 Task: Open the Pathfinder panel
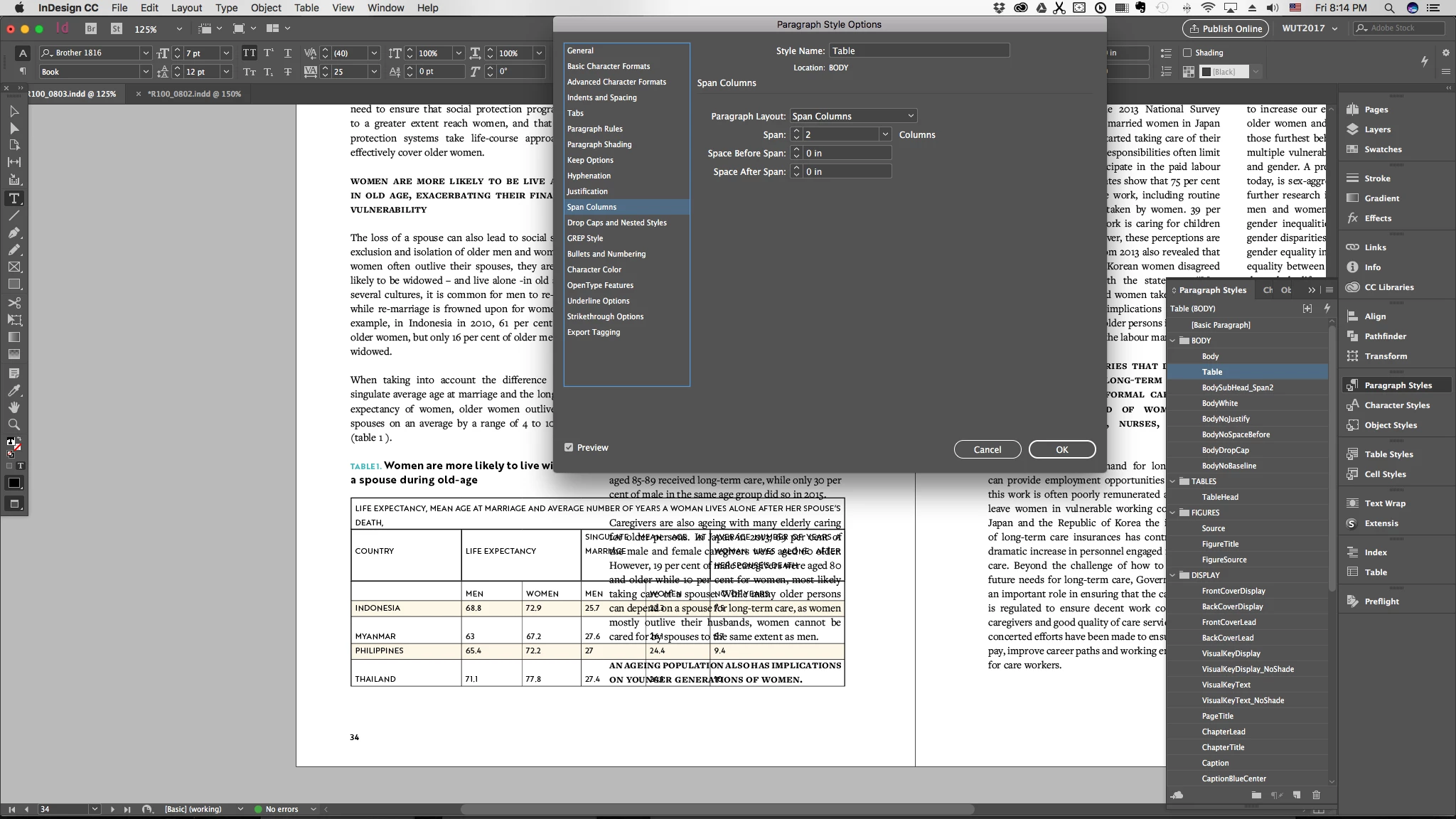[1385, 336]
